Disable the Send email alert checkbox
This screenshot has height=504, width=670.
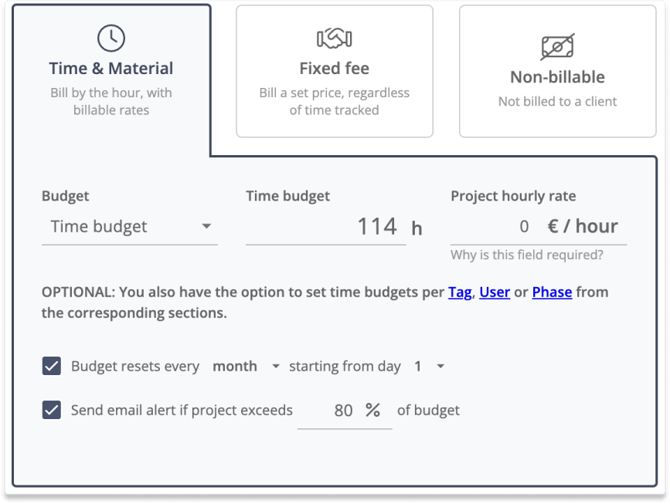[51, 410]
